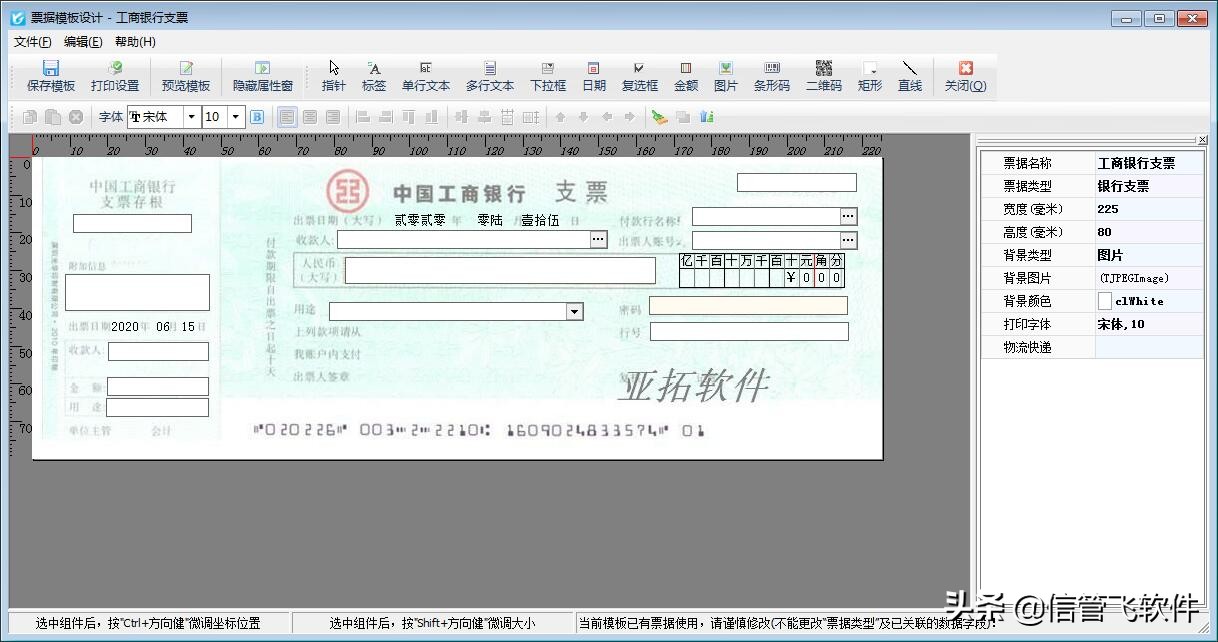
Task: Click the 背景颜色 clWhite color swatch
Action: [x=1105, y=301]
